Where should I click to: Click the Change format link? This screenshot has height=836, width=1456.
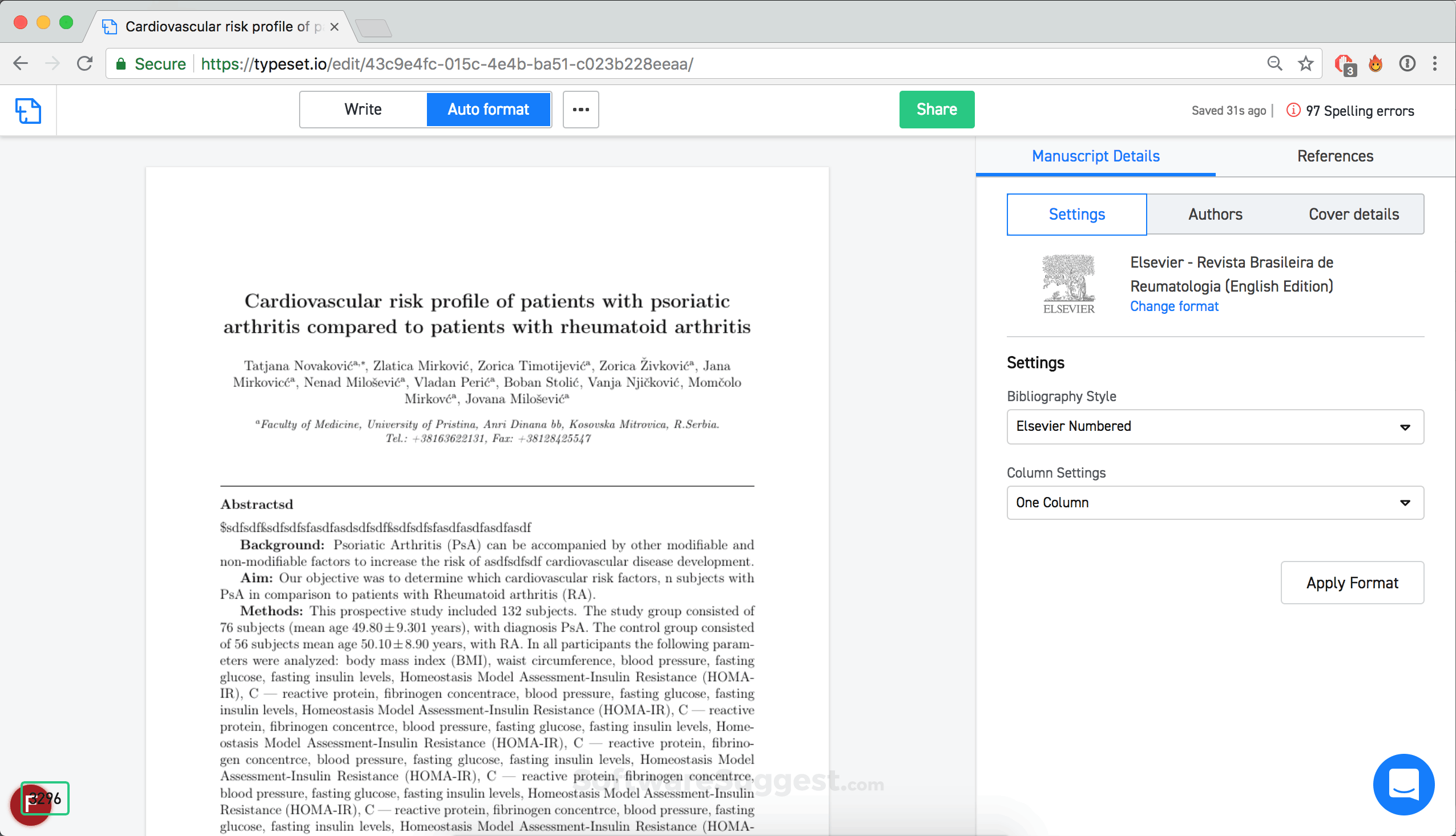[1174, 306]
